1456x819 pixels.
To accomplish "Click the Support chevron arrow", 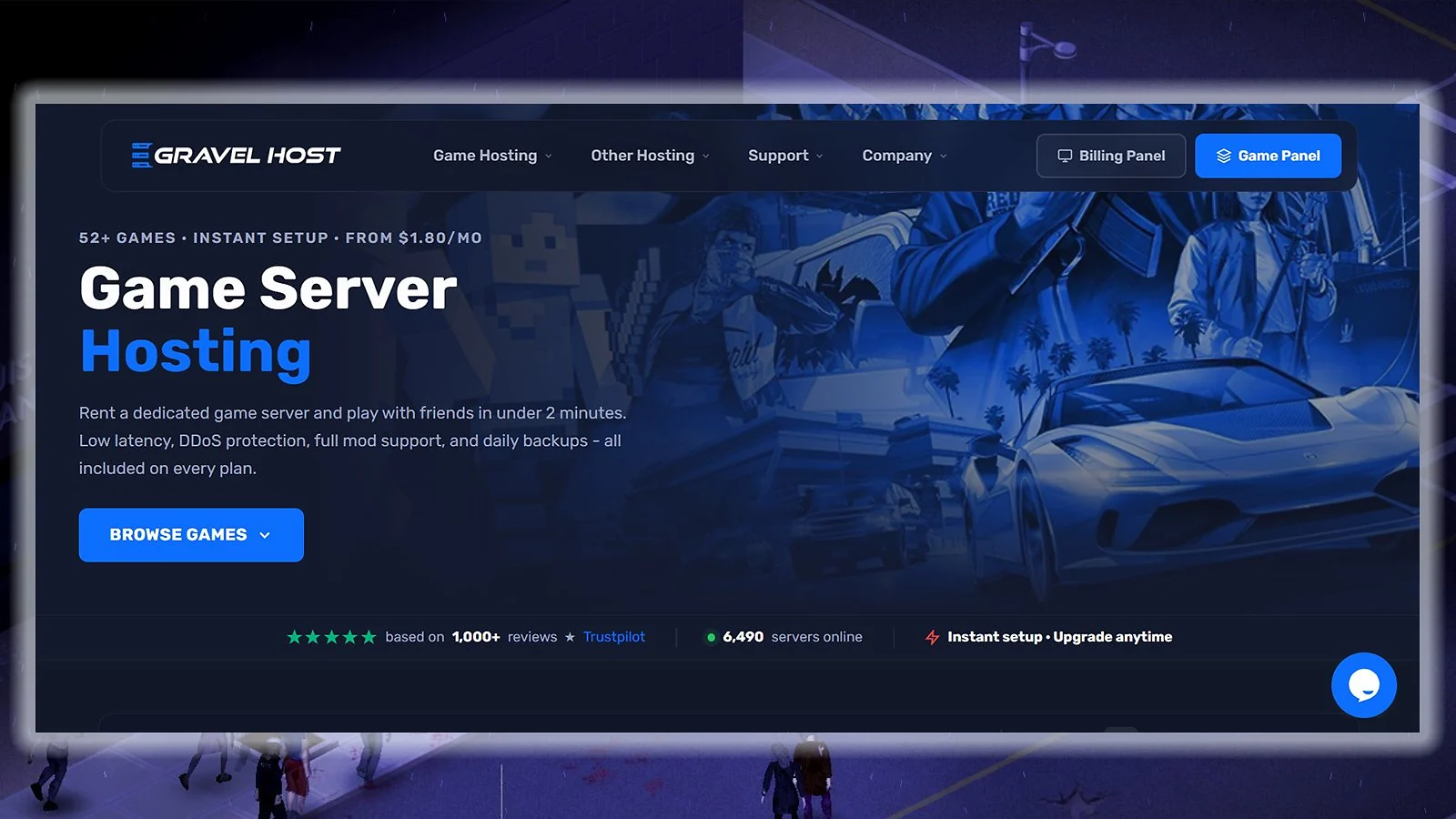I will click(819, 157).
